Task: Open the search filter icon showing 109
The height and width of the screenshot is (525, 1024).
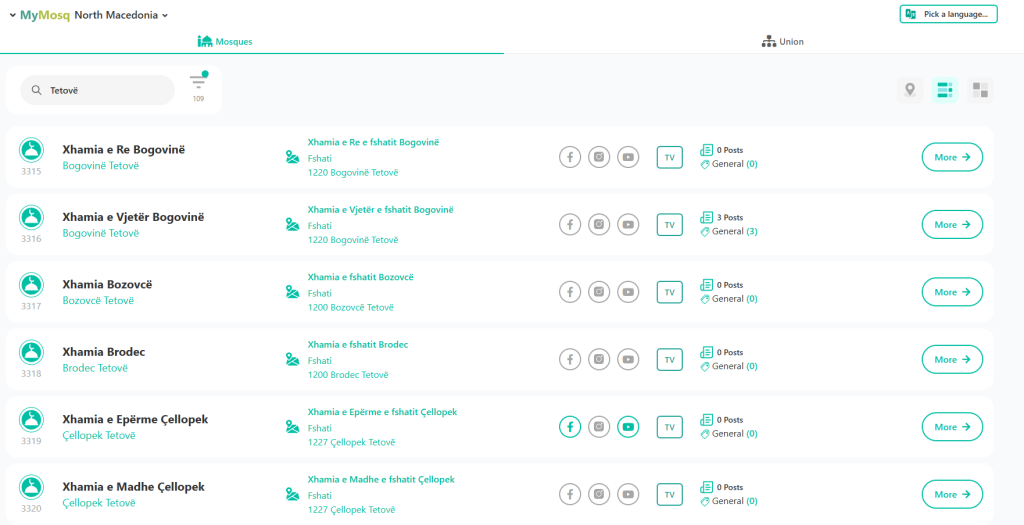Action: [x=198, y=84]
